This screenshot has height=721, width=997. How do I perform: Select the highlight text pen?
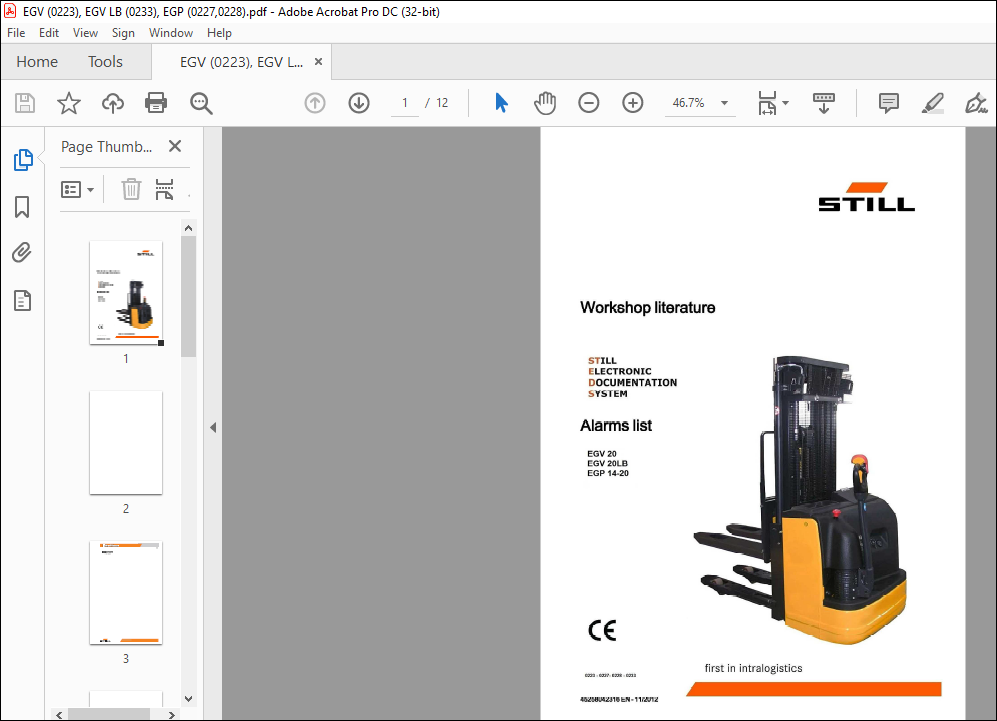click(x=932, y=103)
